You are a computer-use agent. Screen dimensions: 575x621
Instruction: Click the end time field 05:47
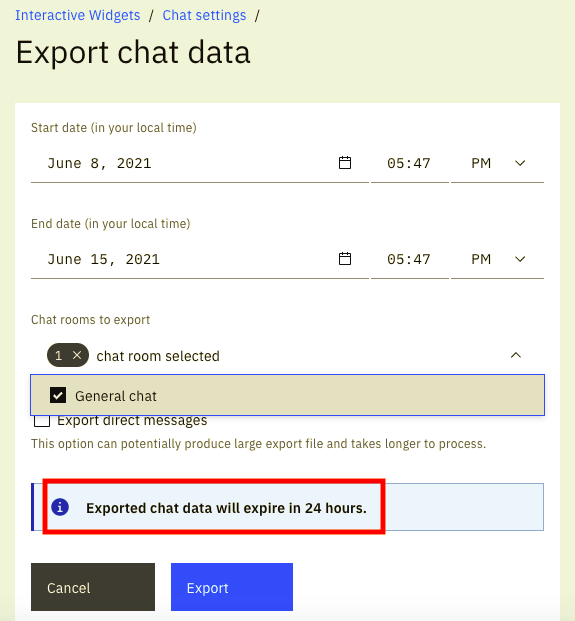pos(409,259)
